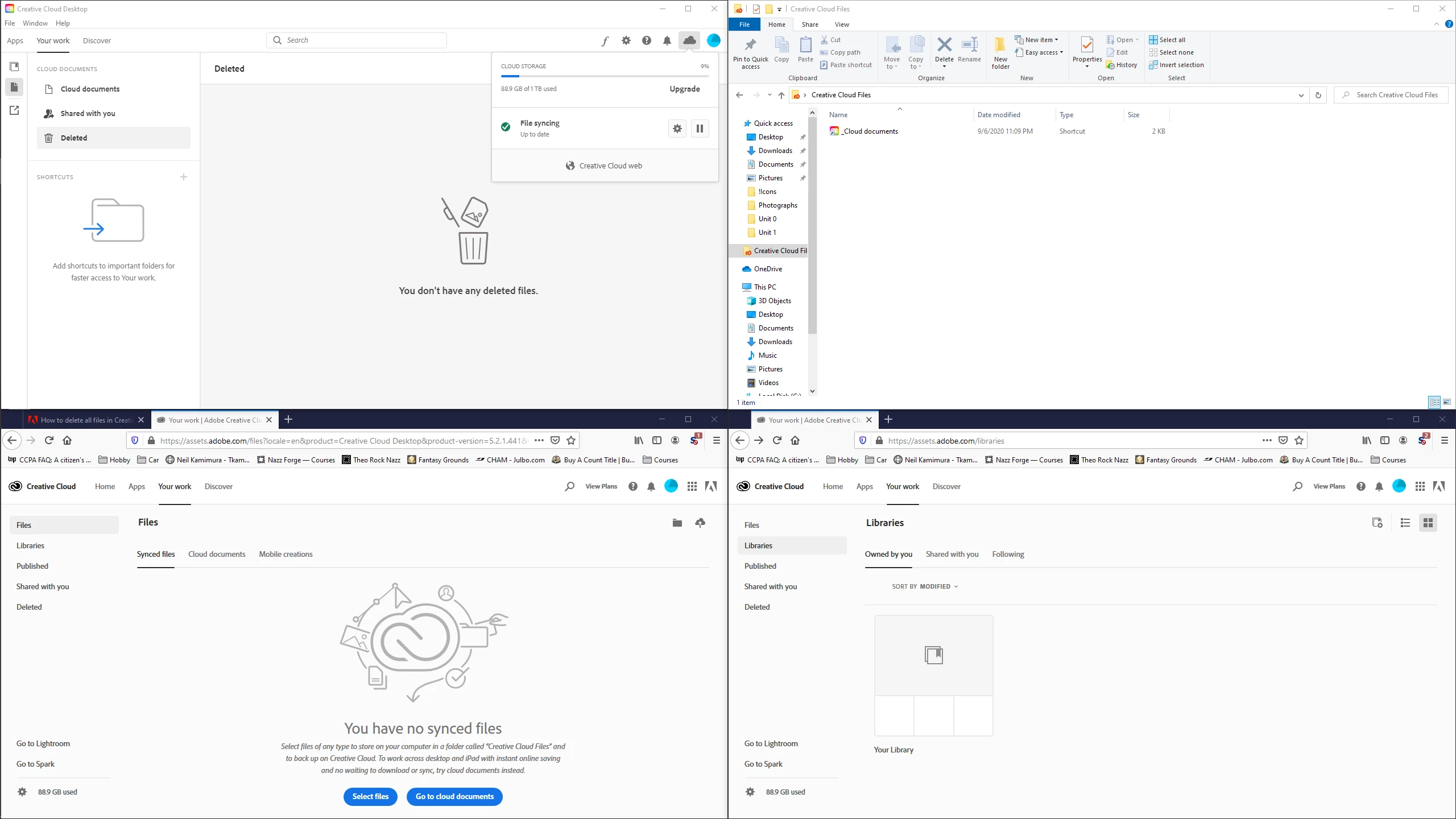Switch libraries to grid view

(x=1428, y=523)
